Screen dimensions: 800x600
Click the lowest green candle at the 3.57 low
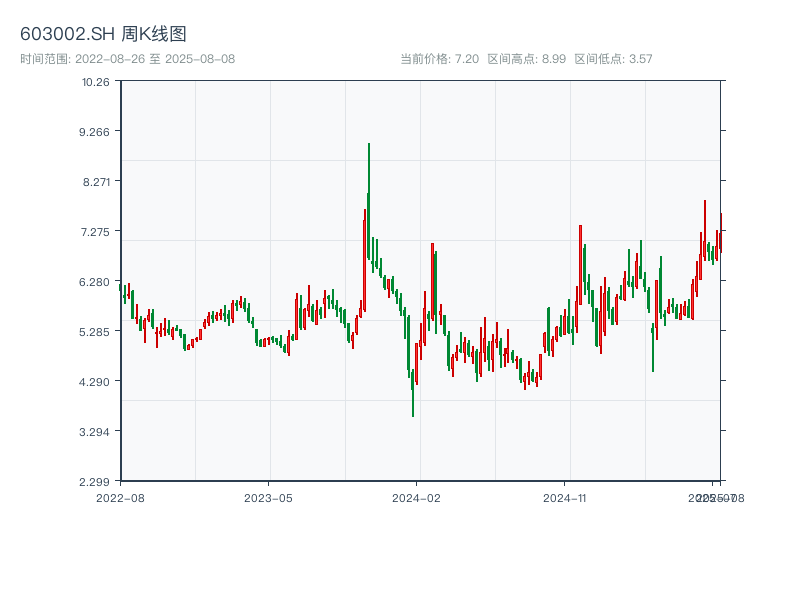(413, 393)
